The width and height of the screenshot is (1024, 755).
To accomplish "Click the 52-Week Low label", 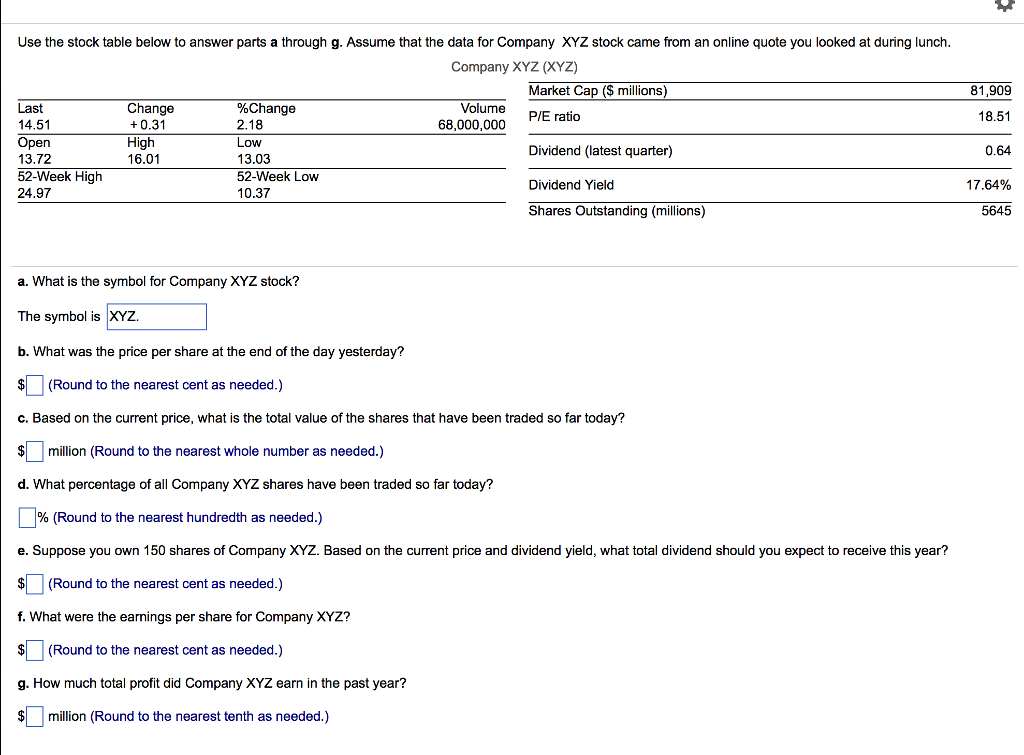I will [x=278, y=176].
